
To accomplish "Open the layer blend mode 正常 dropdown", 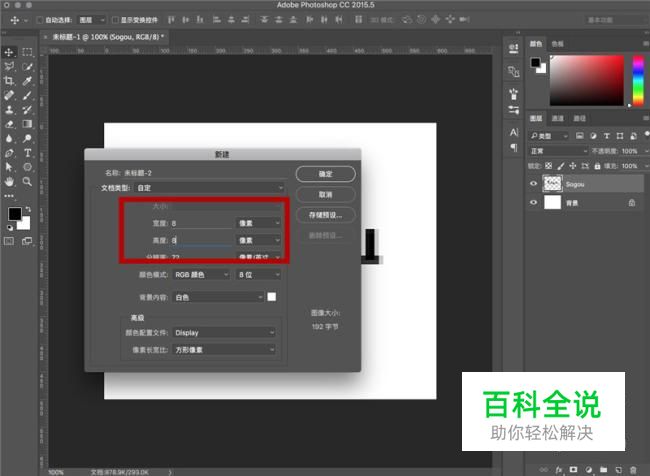I will [558, 151].
